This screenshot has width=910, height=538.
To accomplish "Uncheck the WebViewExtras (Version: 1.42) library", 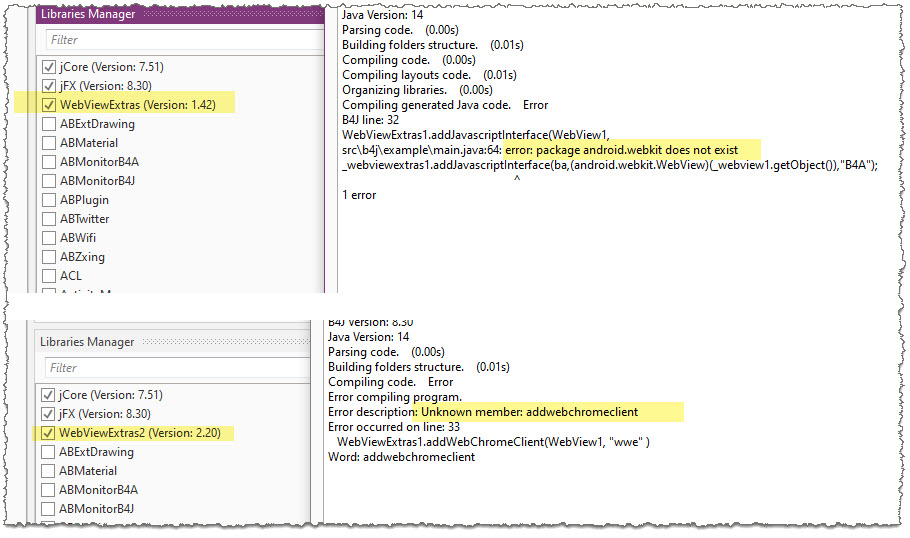I will (x=49, y=105).
